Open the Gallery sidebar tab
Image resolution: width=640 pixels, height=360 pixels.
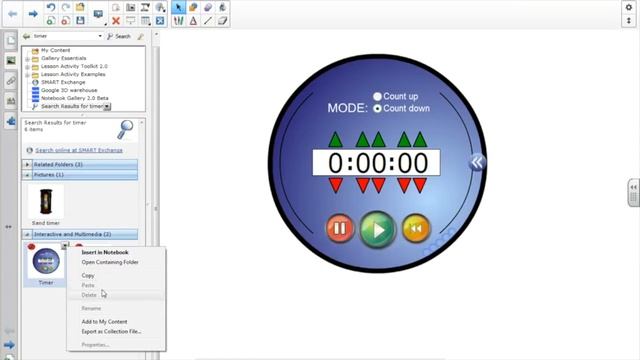coord(11,61)
